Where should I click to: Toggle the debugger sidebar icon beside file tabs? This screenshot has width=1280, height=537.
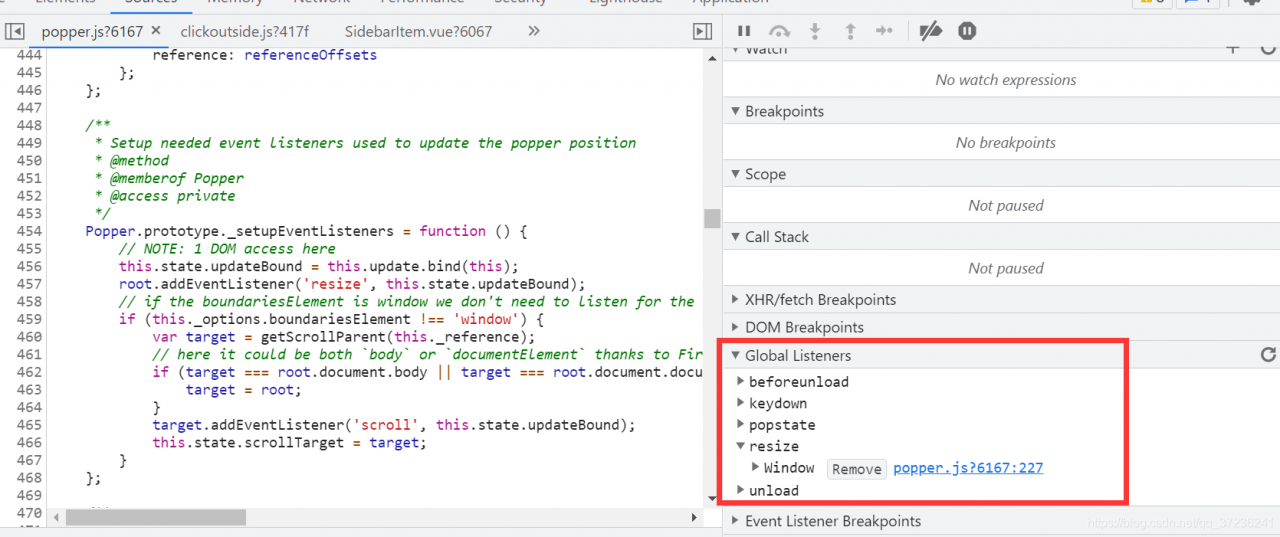click(702, 32)
